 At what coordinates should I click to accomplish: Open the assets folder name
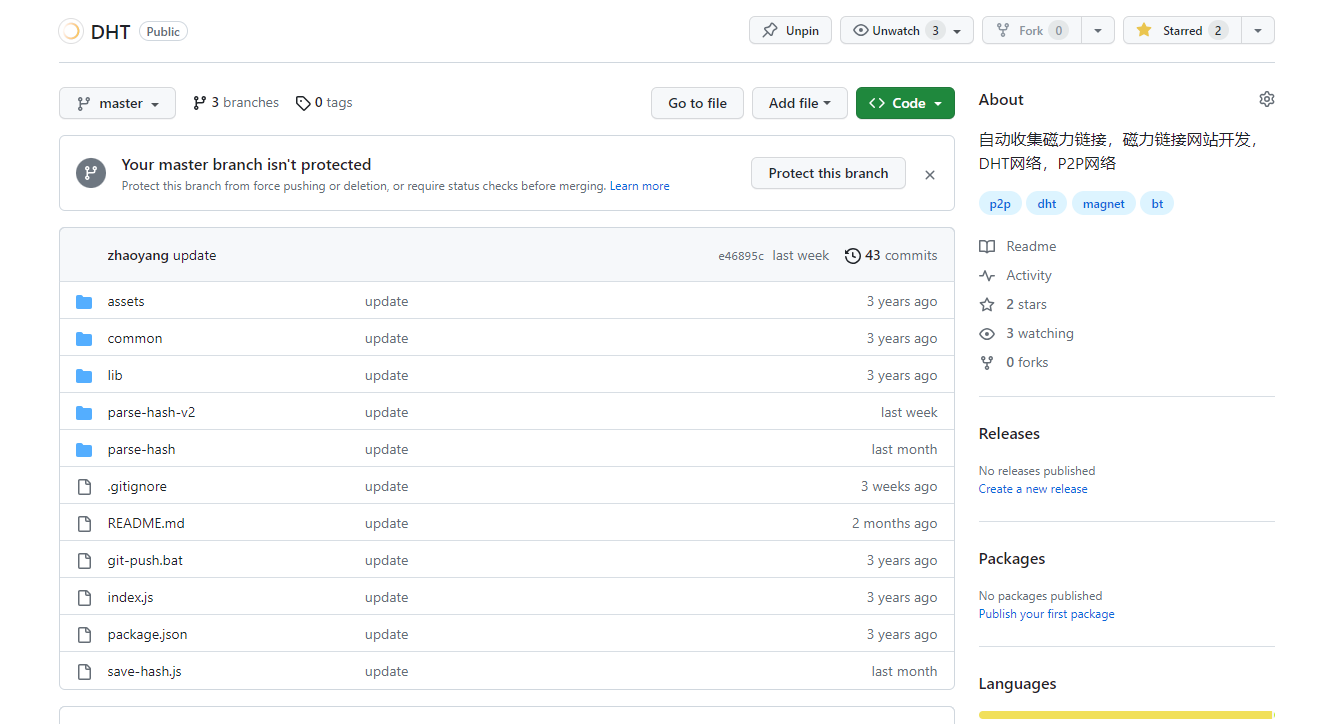pyautogui.click(x=126, y=302)
